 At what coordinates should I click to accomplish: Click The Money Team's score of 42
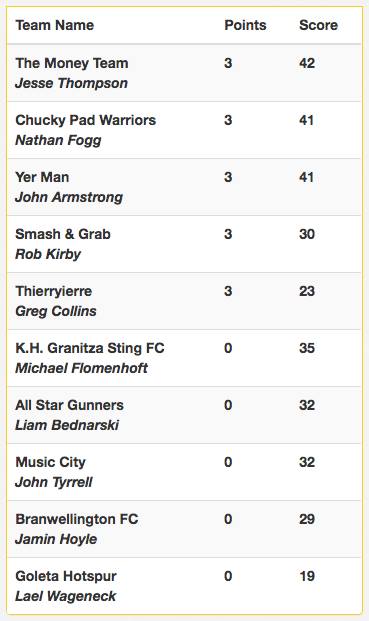(x=307, y=63)
